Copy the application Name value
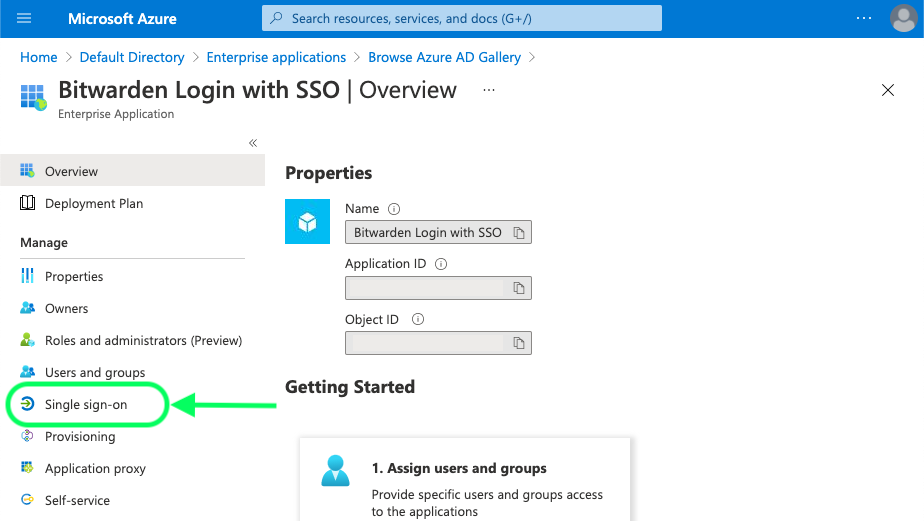 (x=519, y=233)
